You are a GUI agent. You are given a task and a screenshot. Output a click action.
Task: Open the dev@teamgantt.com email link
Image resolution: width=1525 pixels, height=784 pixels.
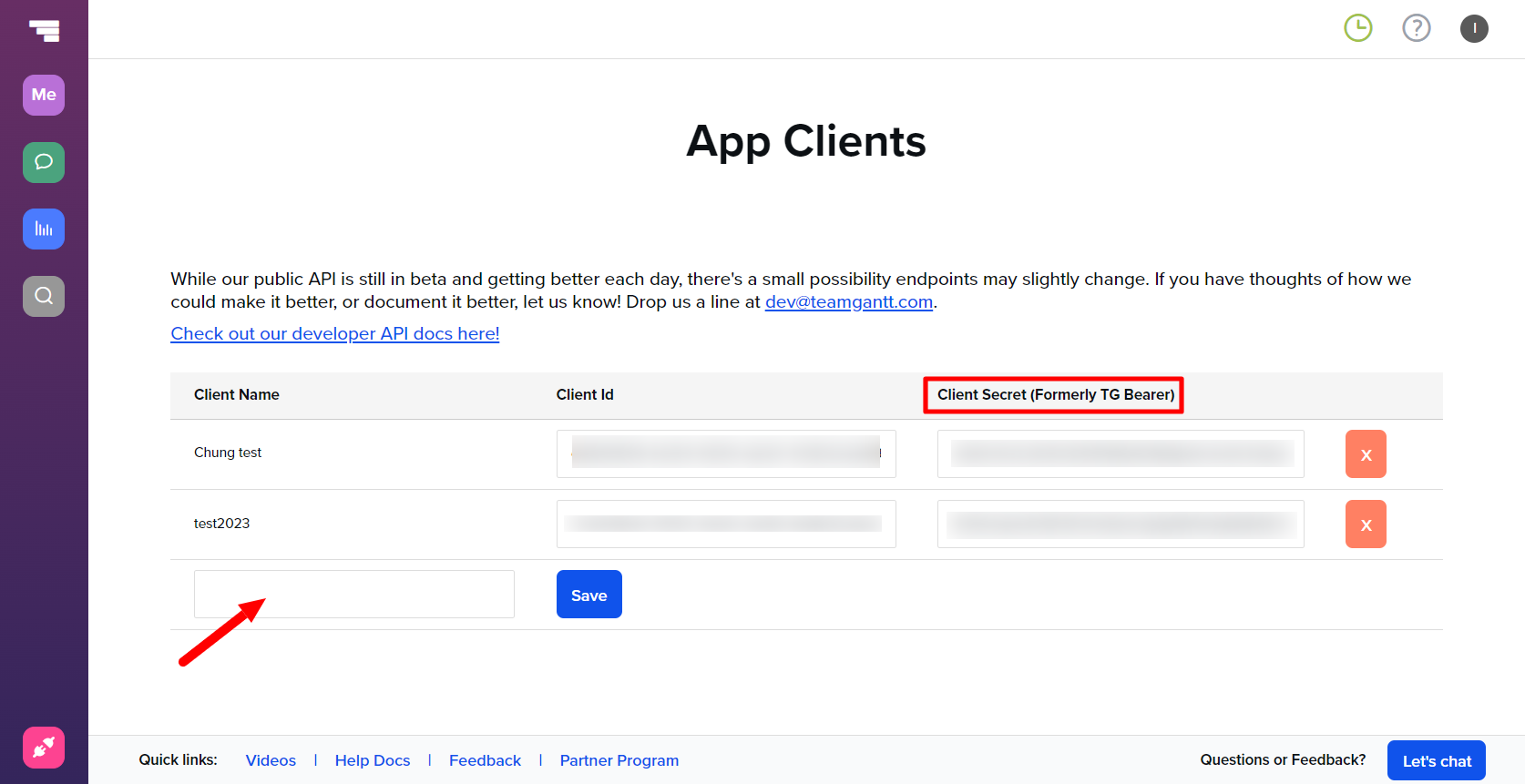tap(849, 302)
